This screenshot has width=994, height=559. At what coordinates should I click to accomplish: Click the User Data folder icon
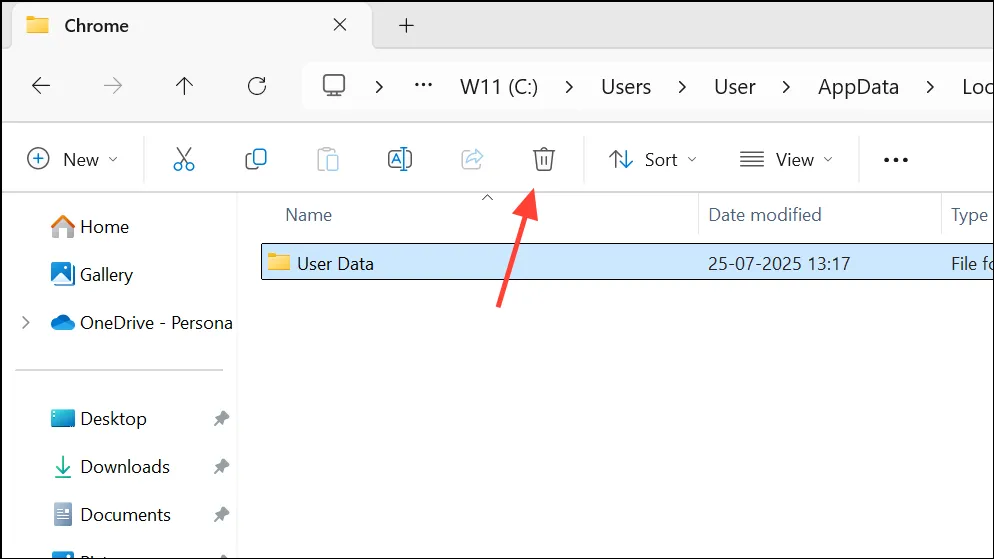[278, 262]
